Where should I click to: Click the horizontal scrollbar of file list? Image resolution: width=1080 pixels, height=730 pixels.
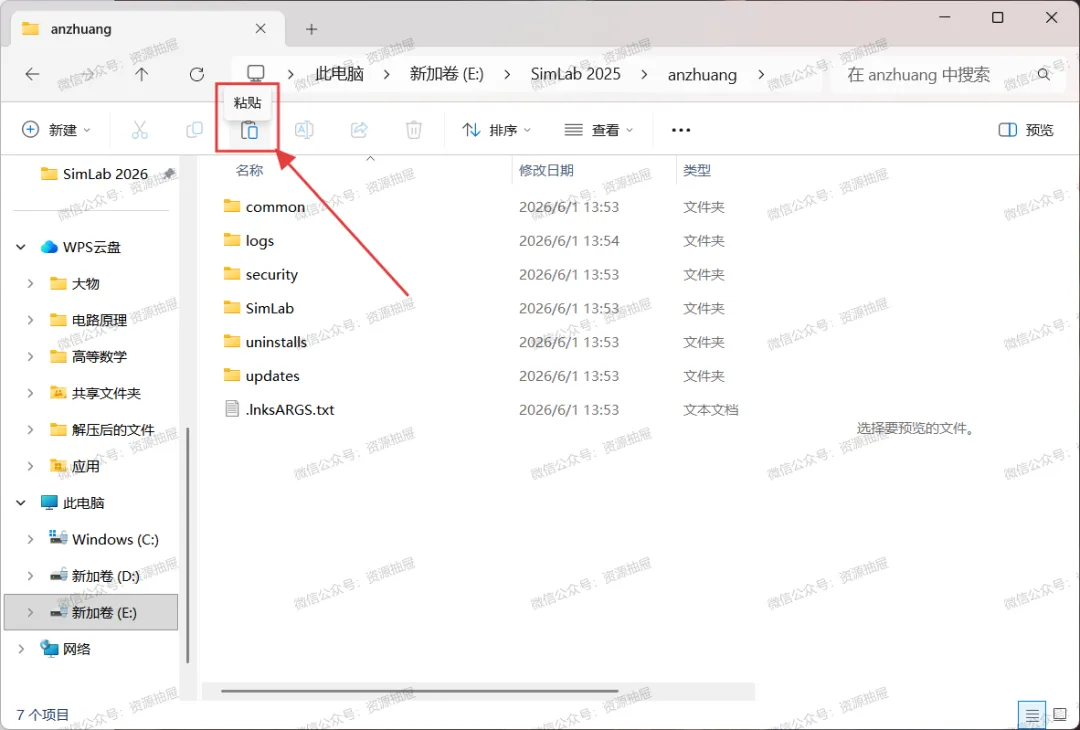[419, 691]
